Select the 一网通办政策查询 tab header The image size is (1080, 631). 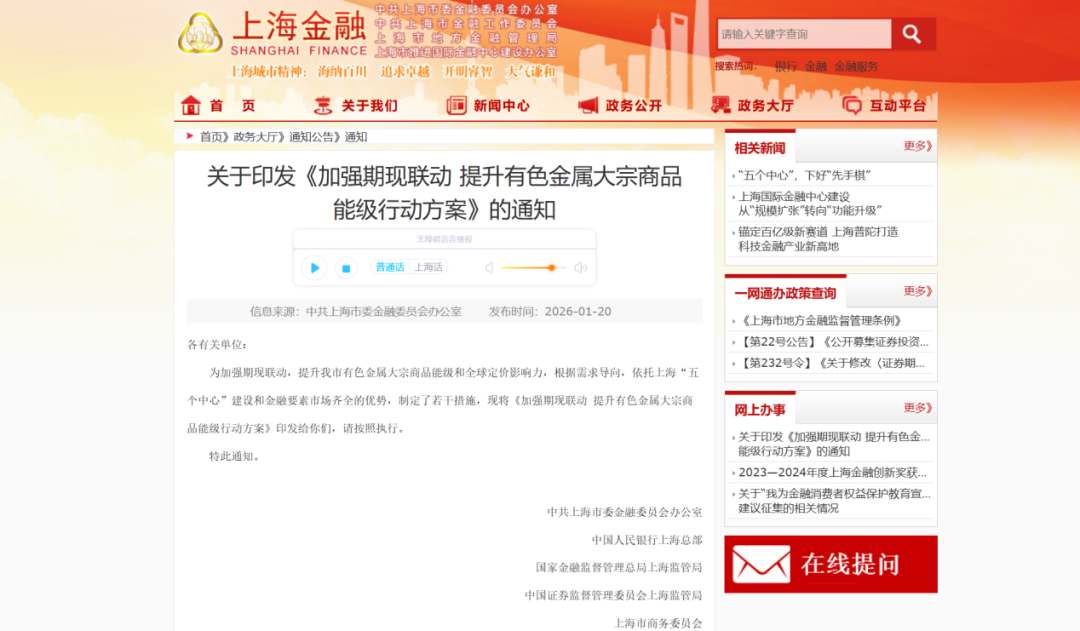(x=785, y=293)
